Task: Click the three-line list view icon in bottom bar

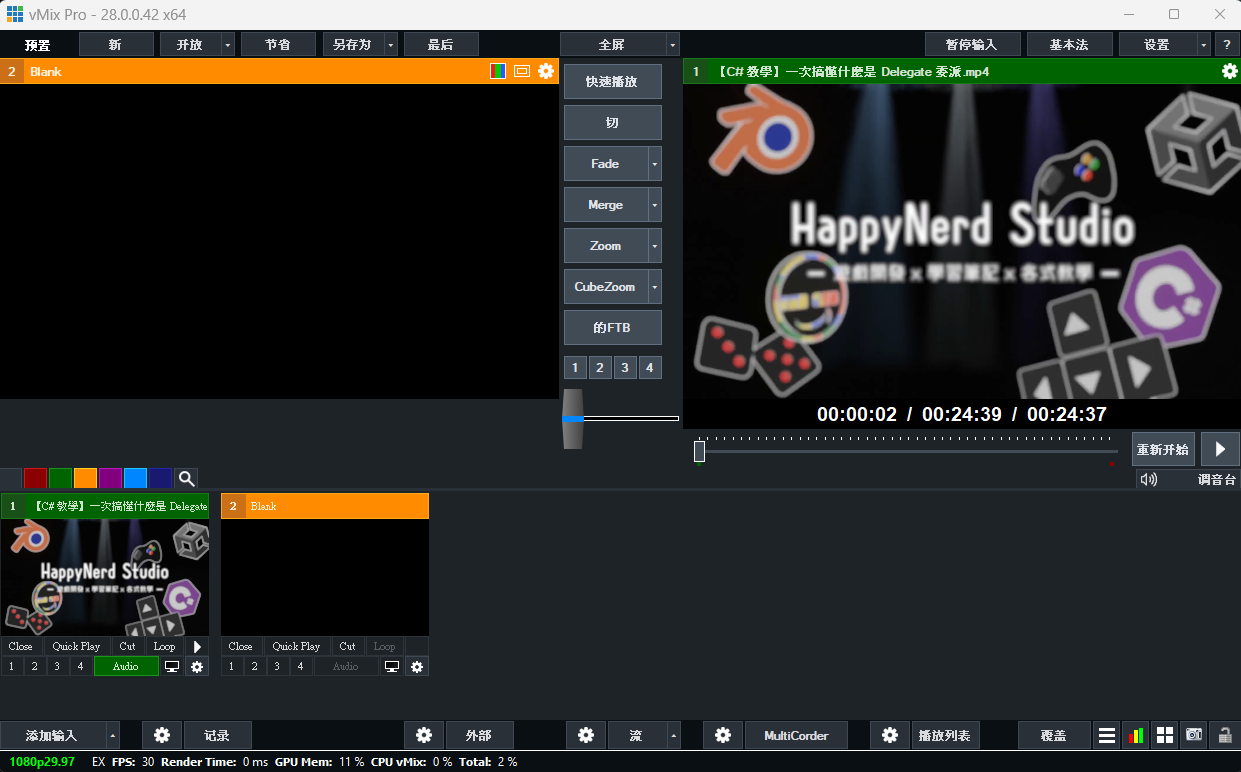Action: (1107, 735)
